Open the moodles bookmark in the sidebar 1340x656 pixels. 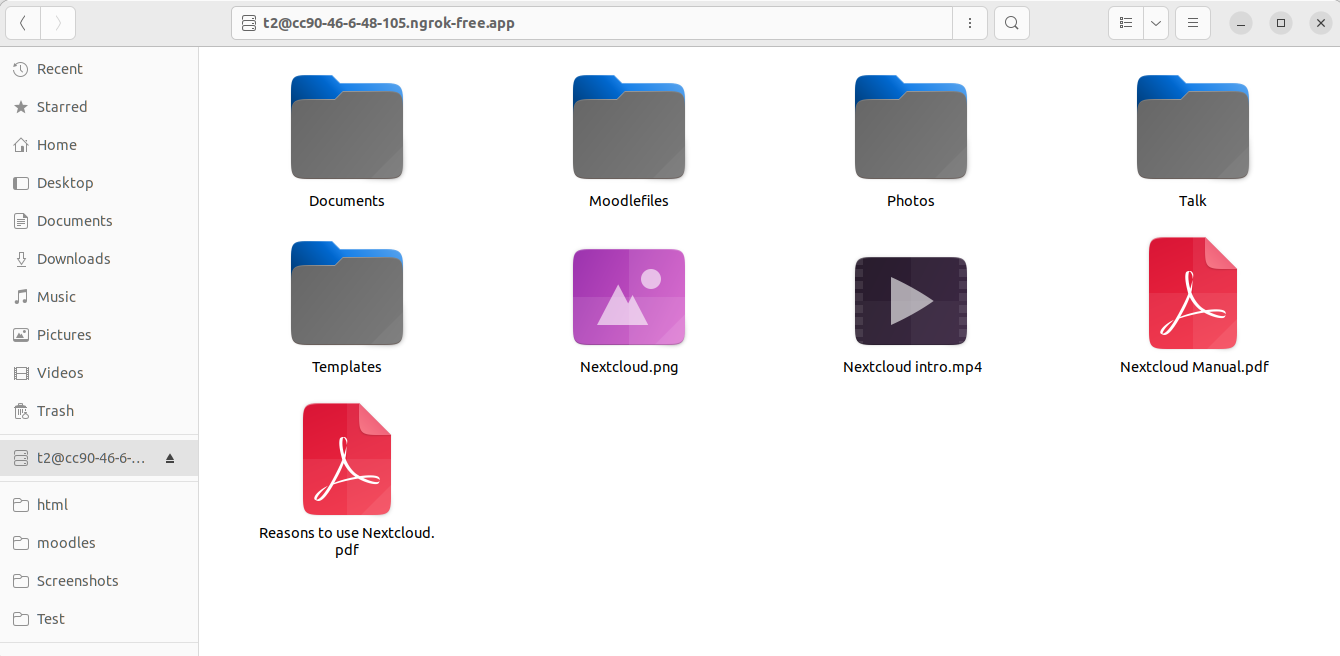click(99, 543)
